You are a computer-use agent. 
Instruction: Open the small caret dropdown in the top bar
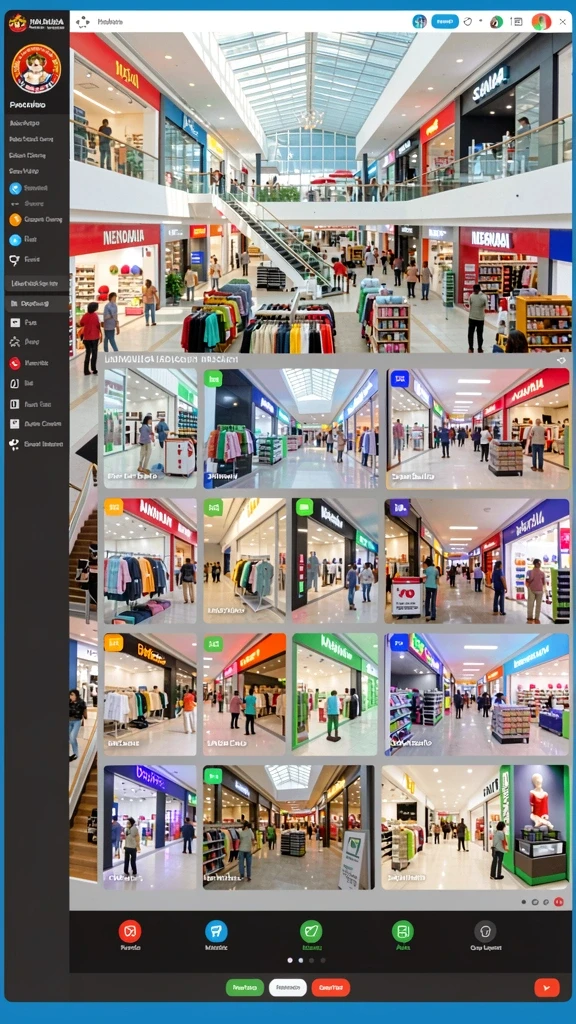[x=481, y=22]
